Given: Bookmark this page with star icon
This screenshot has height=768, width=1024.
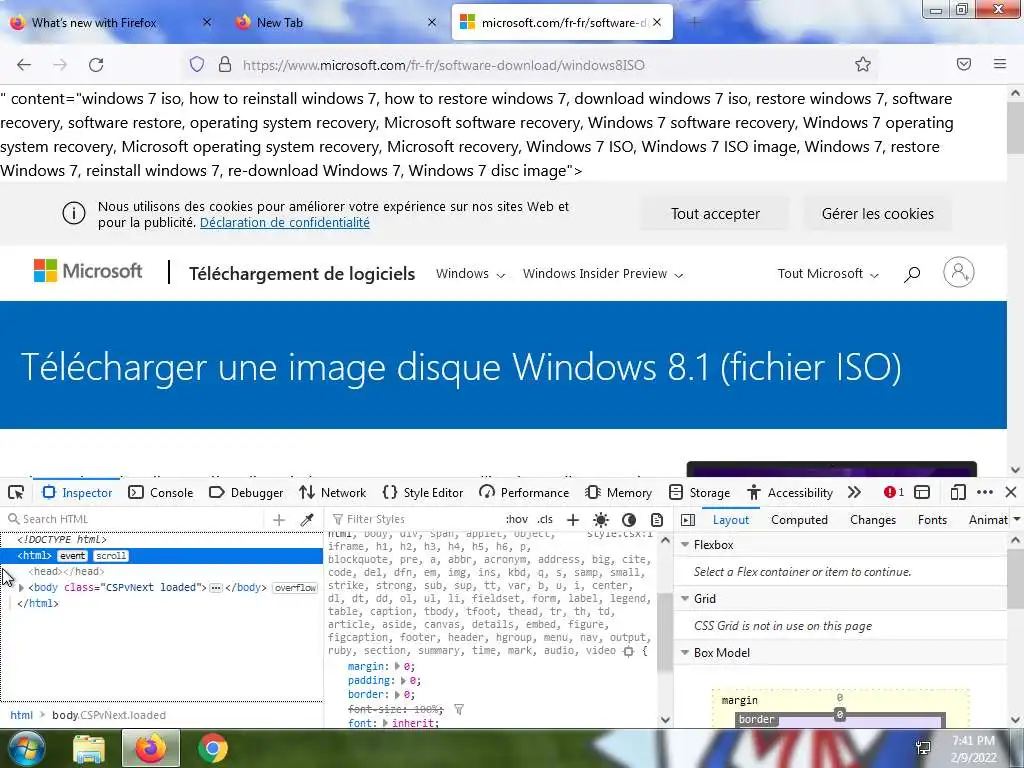Looking at the screenshot, I should pyautogui.click(x=863, y=64).
